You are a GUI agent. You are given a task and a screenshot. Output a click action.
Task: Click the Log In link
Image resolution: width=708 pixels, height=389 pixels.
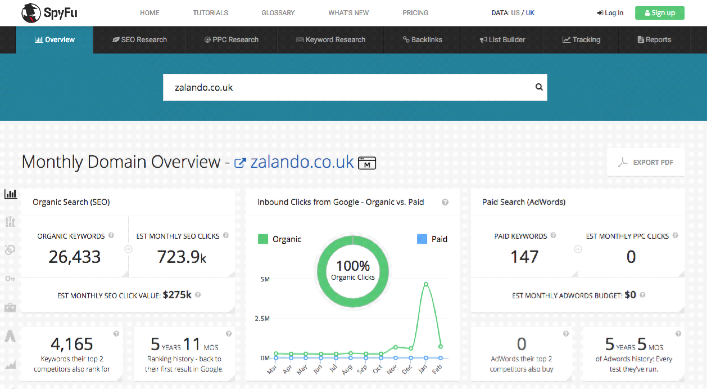(610, 13)
